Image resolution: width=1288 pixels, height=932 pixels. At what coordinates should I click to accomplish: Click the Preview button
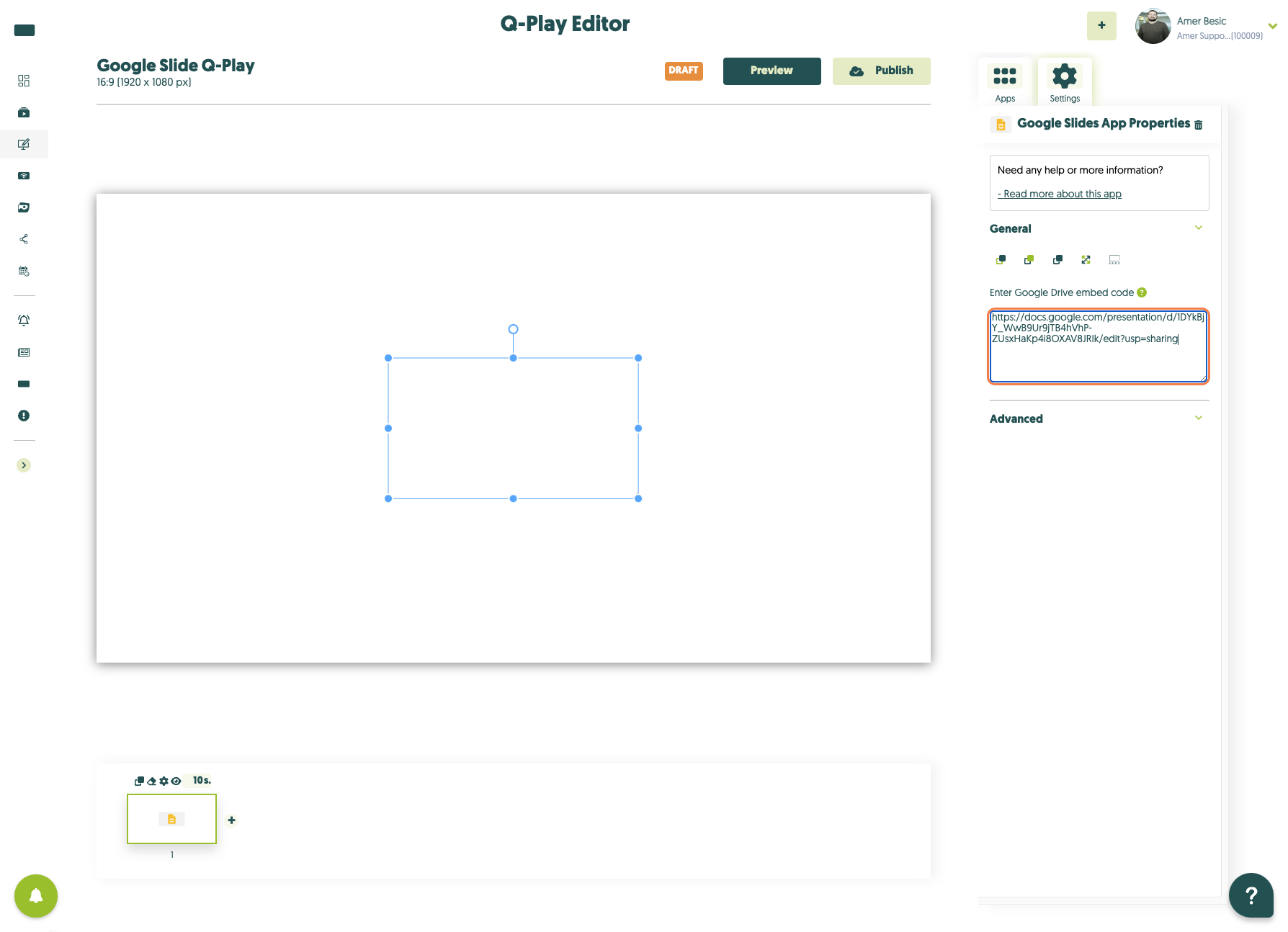click(772, 71)
